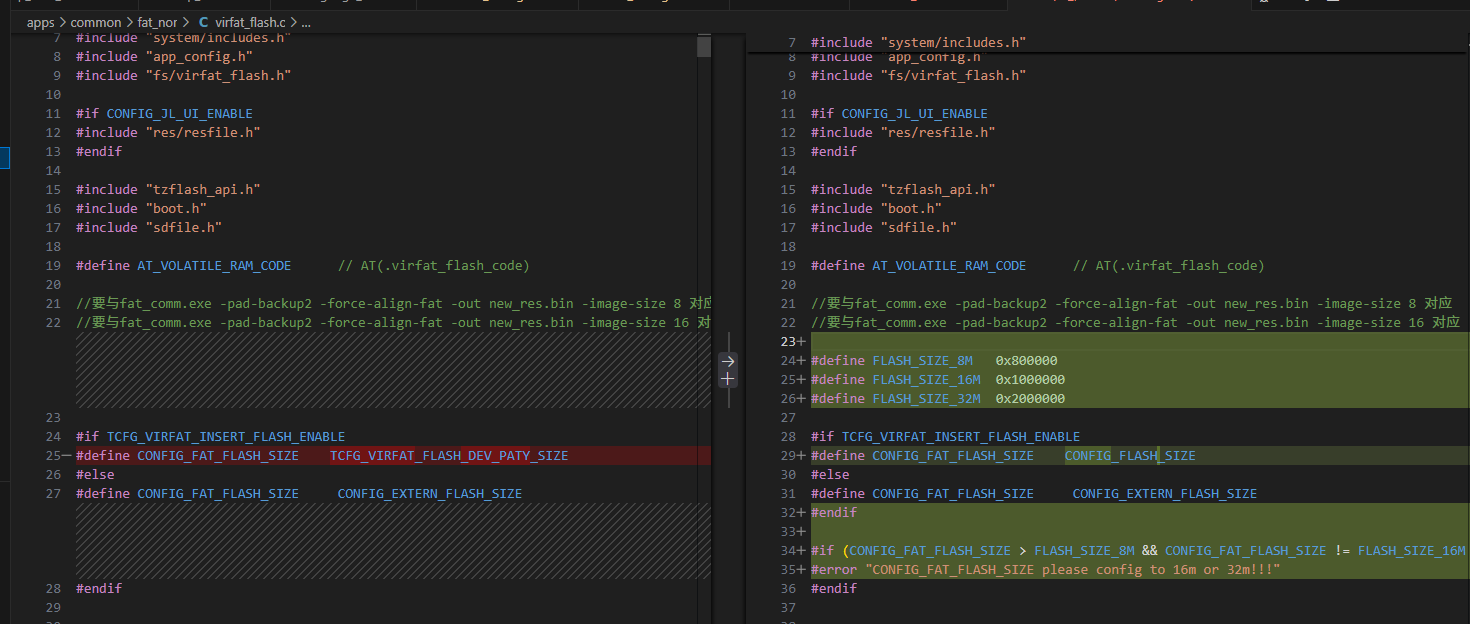Click "tzflash_api.h" include in the left pane
This screenshot has width=1470, height=624.
click(204, 189)
